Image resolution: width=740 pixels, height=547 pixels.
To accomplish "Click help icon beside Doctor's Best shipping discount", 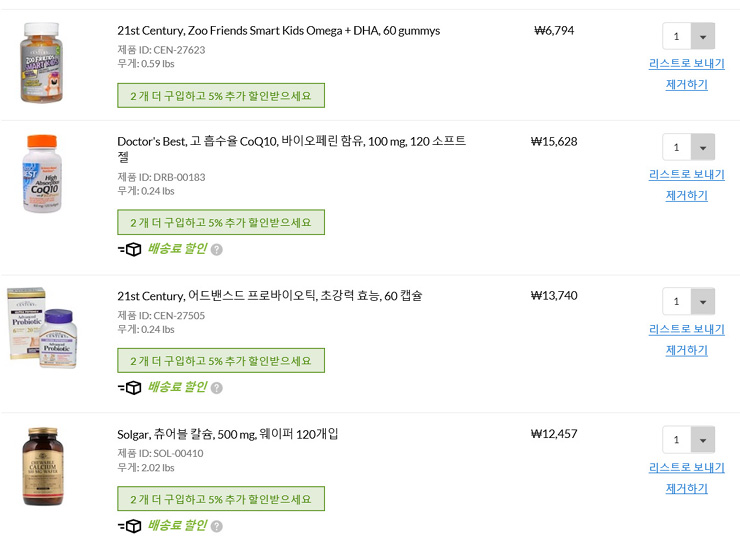I will (x=216, y=250).
